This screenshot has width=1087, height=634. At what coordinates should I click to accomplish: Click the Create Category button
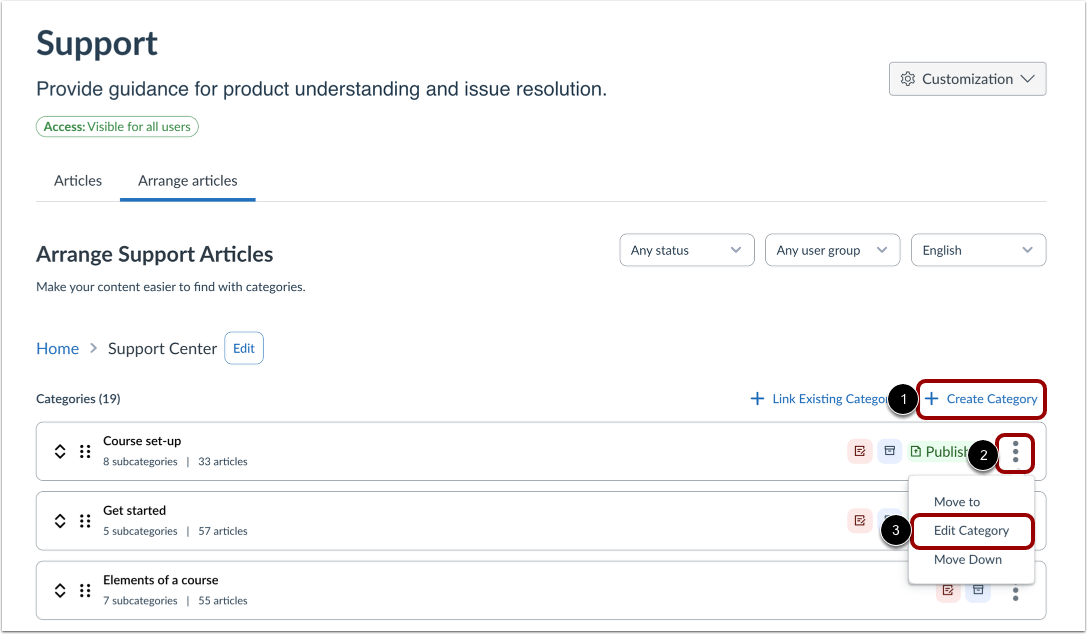coord(981,399)
